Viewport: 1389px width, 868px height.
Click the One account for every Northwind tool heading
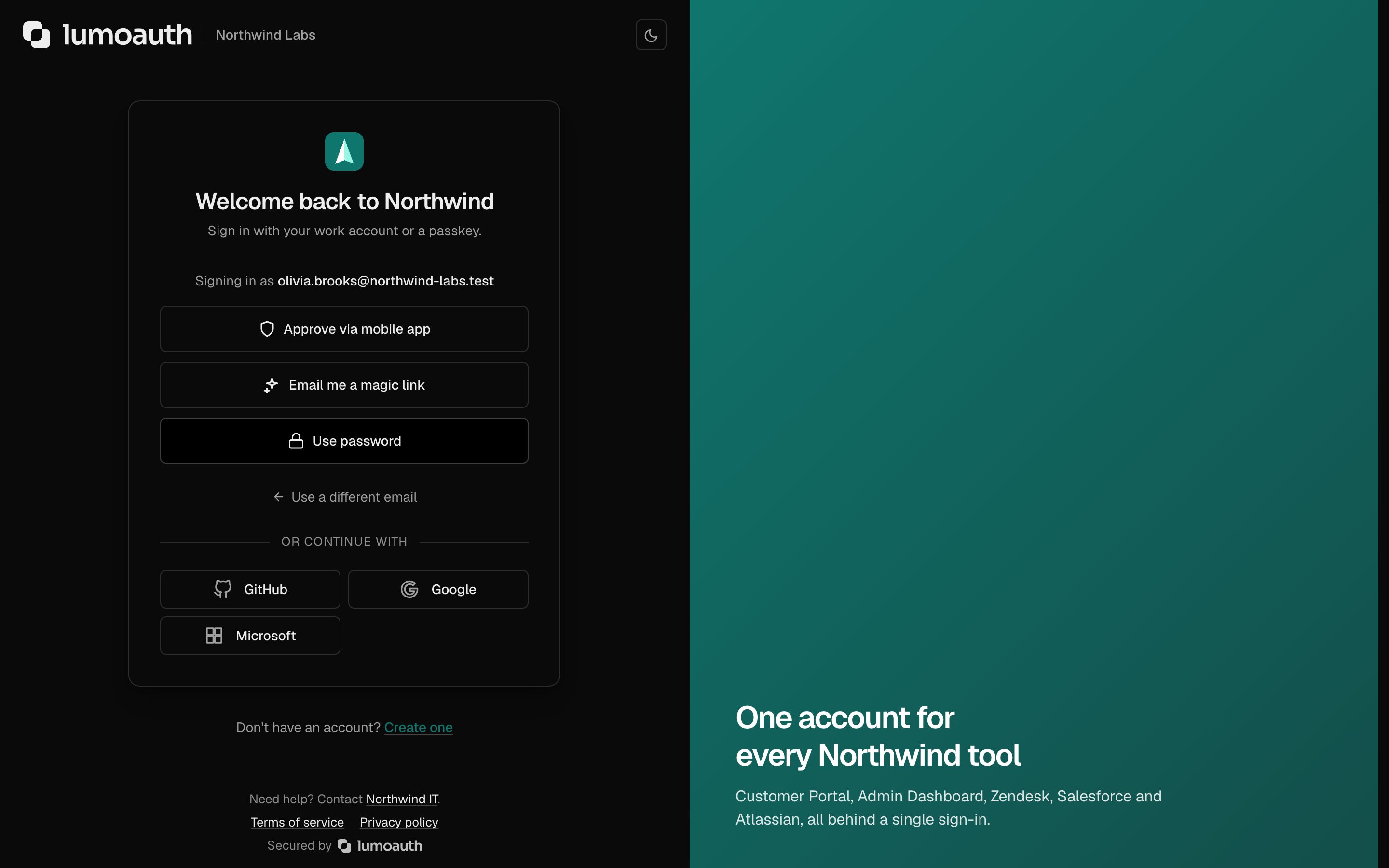tap(878, 736)
